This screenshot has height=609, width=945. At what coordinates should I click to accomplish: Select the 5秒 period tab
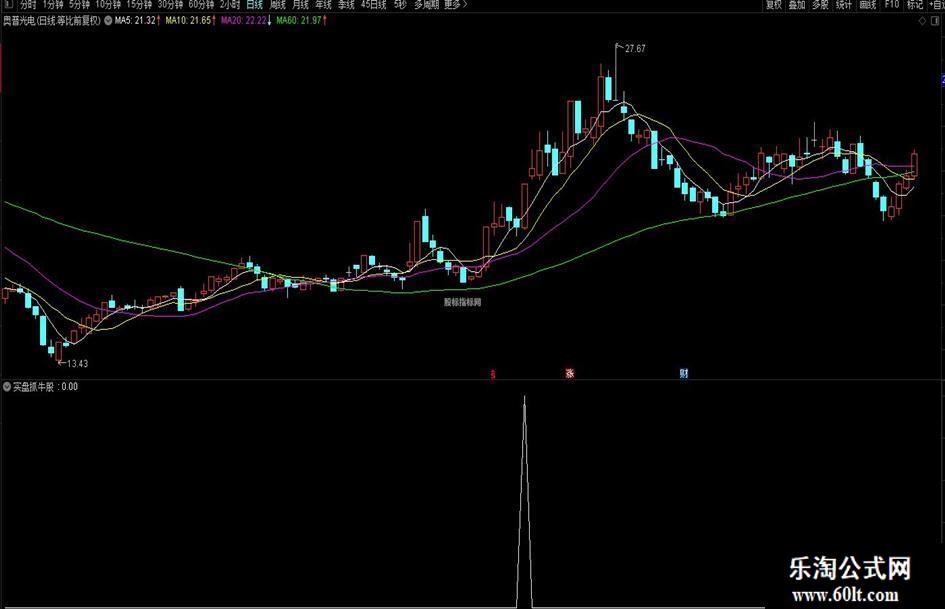(400, 5)
